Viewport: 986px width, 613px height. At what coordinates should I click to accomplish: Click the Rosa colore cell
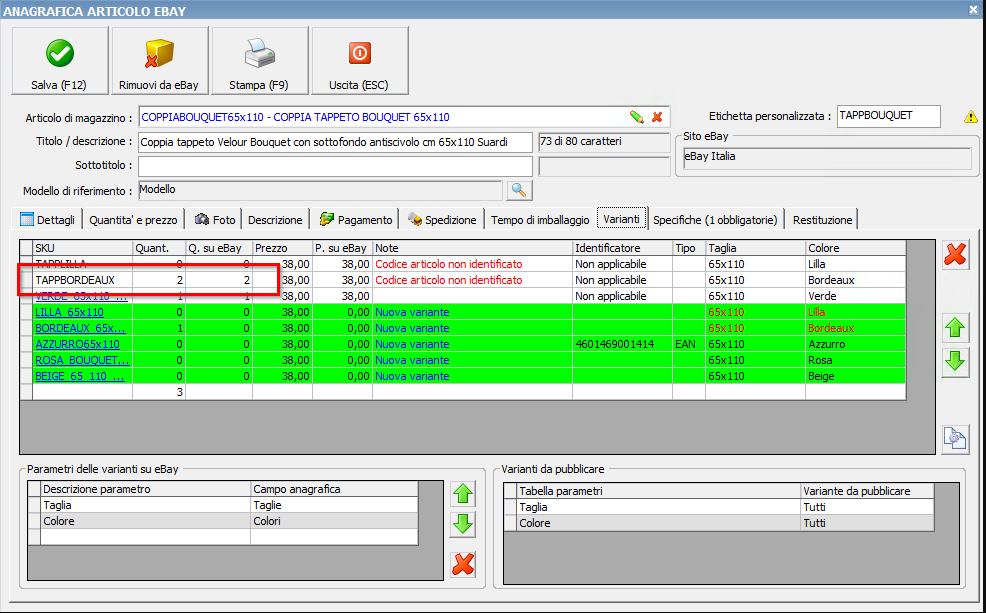coord(855,360)
